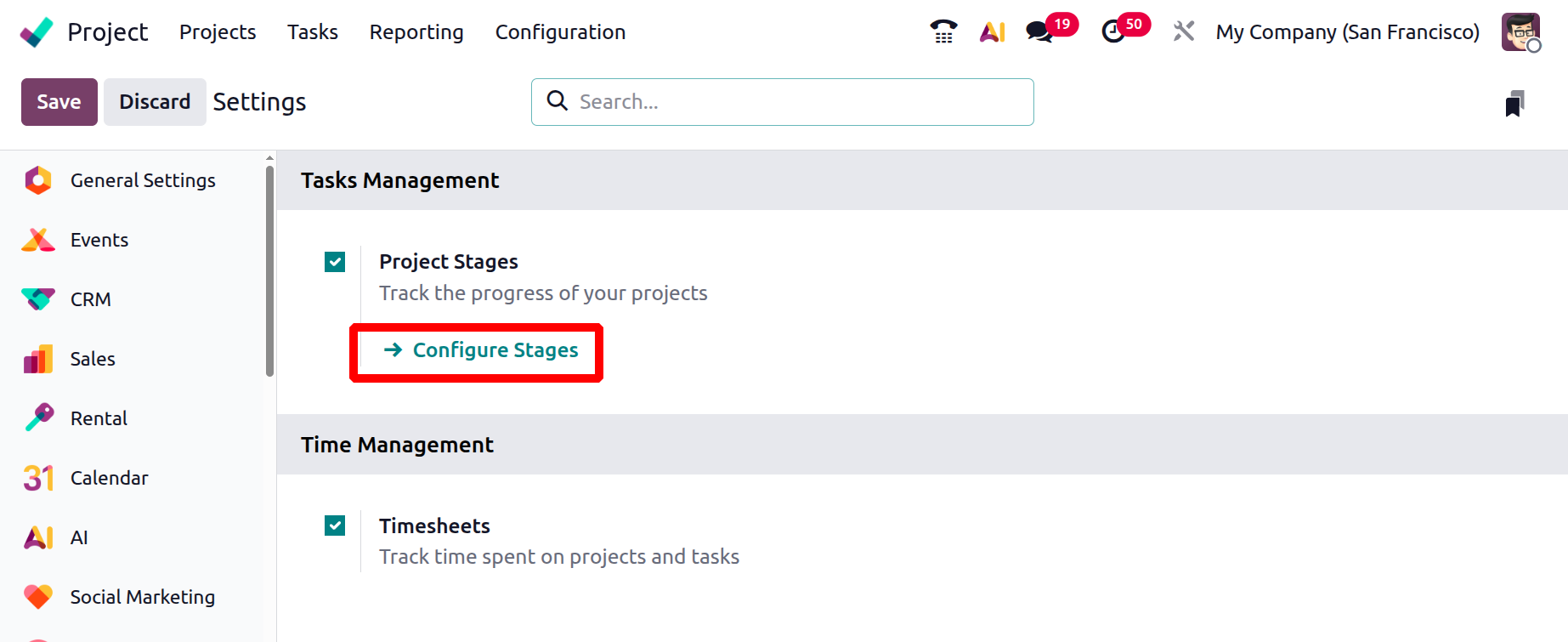Go to the Tasks menu

313,32
